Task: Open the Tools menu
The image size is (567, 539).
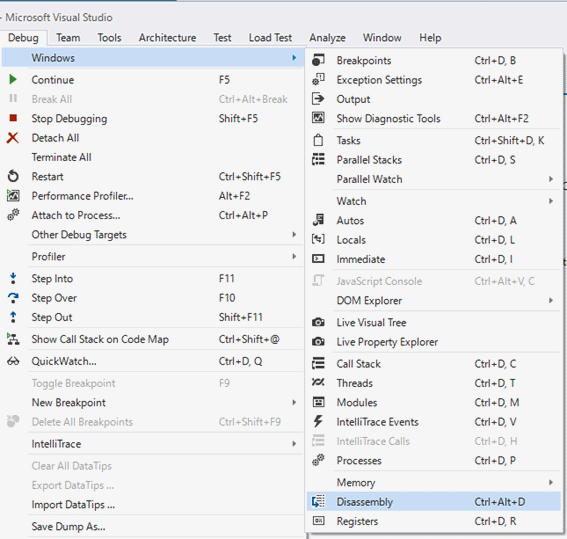Action: (109, 38)
